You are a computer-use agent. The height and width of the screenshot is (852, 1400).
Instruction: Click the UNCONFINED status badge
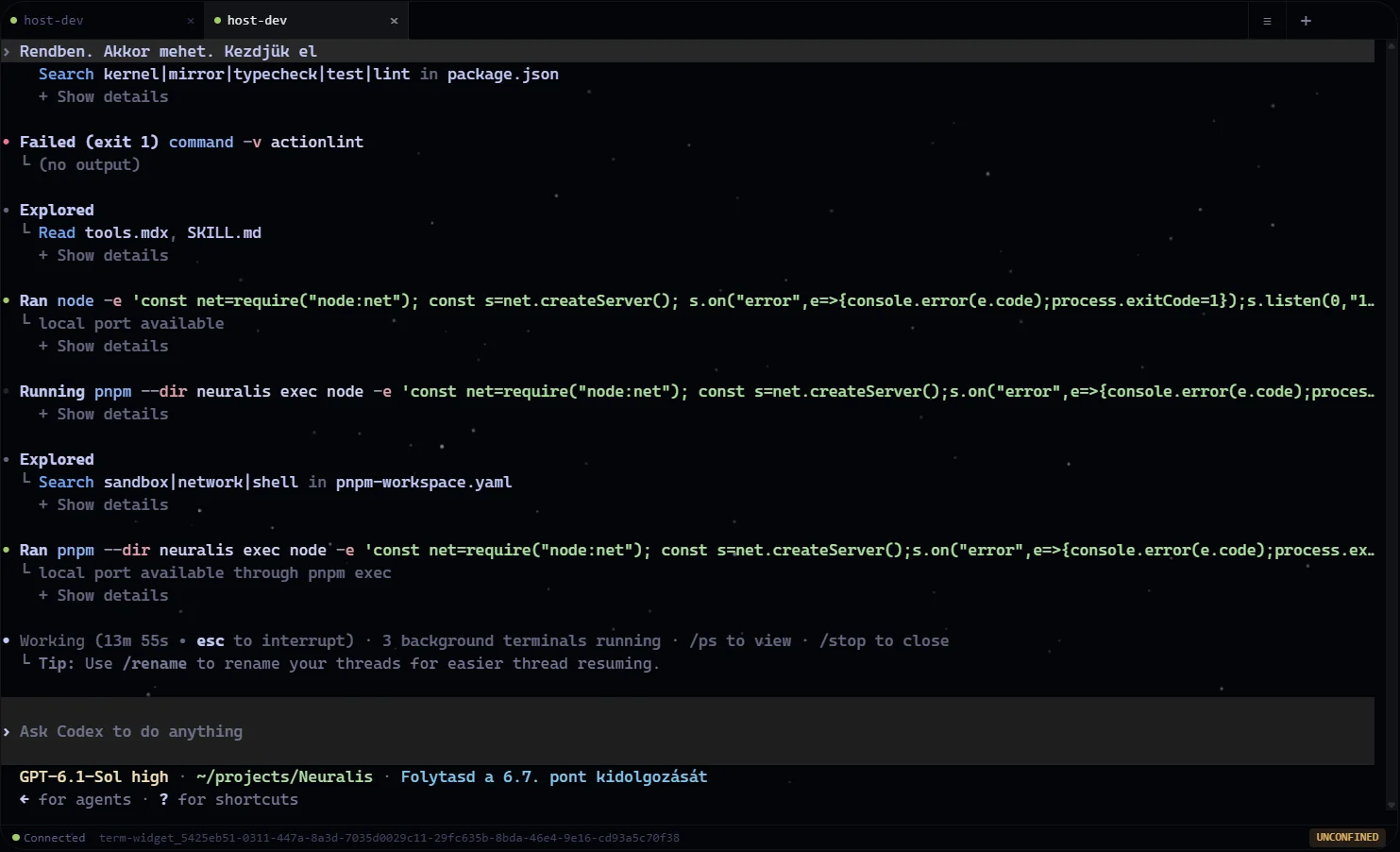tap(1347, 837)
